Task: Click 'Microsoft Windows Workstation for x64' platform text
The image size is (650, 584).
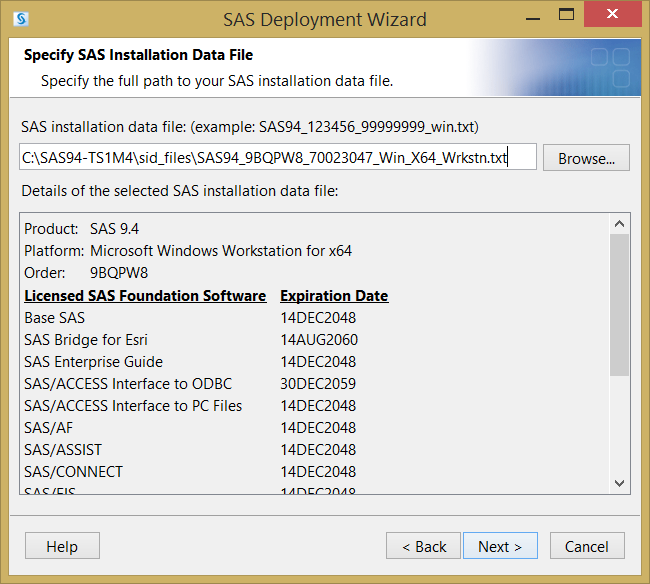Action: pos(221,251)
